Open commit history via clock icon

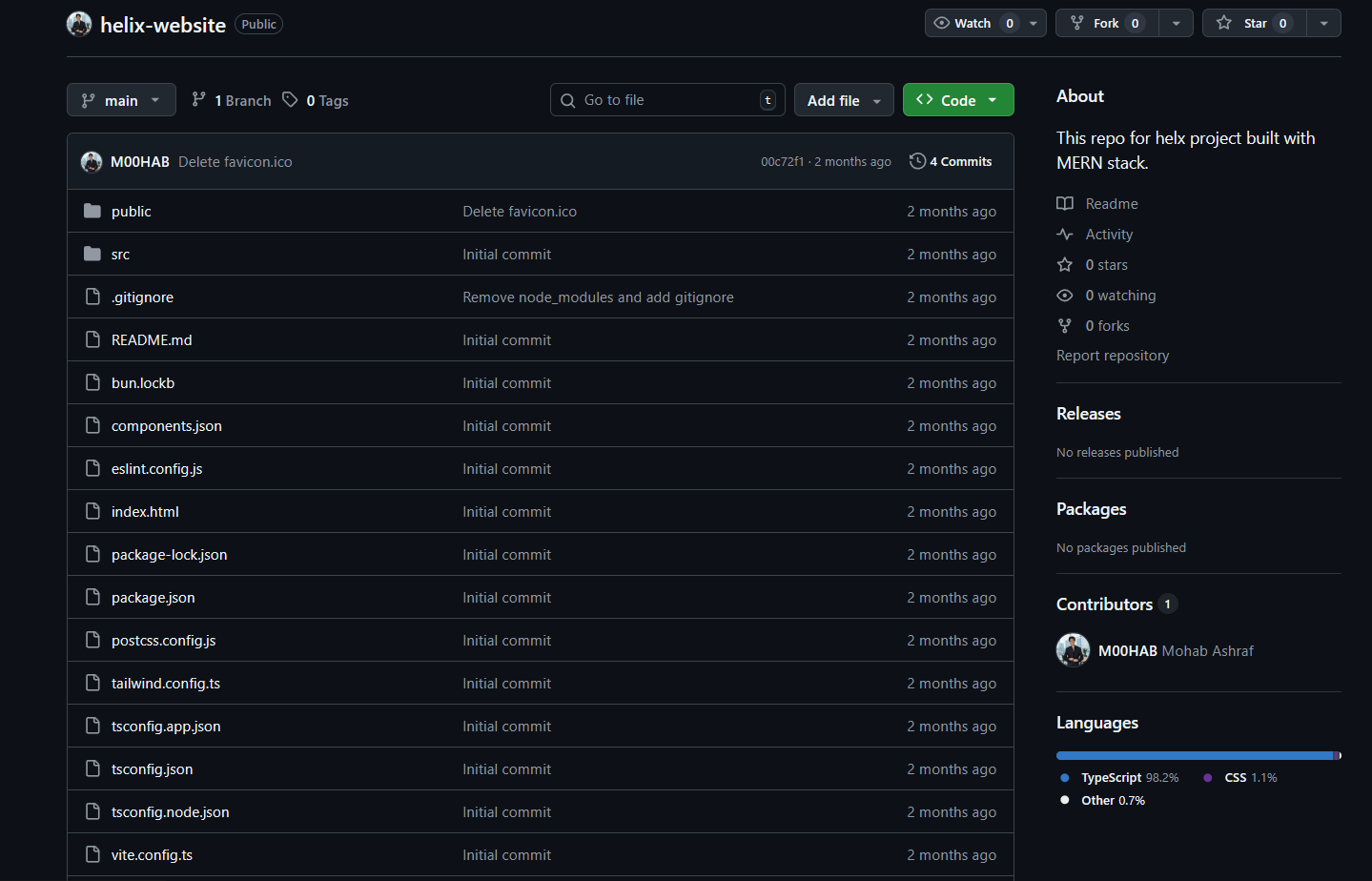coord(917,161)
